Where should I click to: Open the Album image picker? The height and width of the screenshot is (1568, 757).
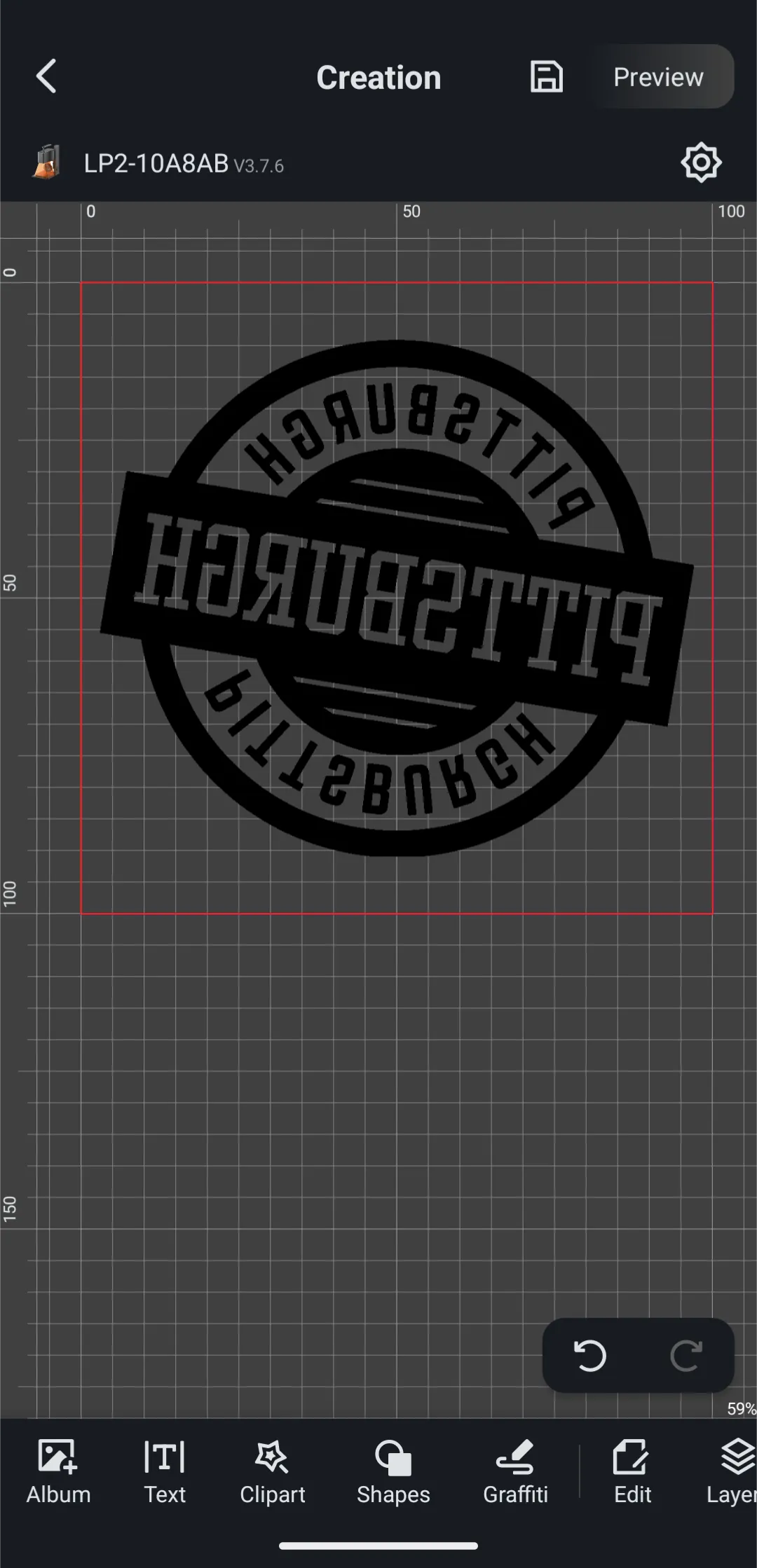(58, 1471)
